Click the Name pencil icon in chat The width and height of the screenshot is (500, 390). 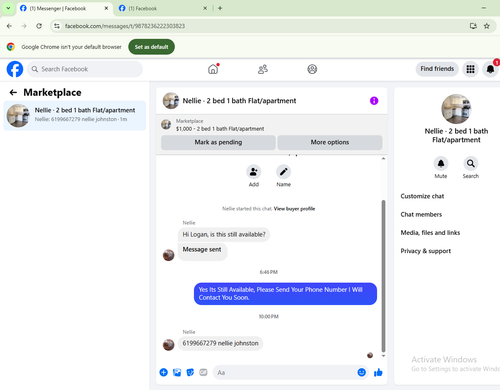tap(283, 172)
